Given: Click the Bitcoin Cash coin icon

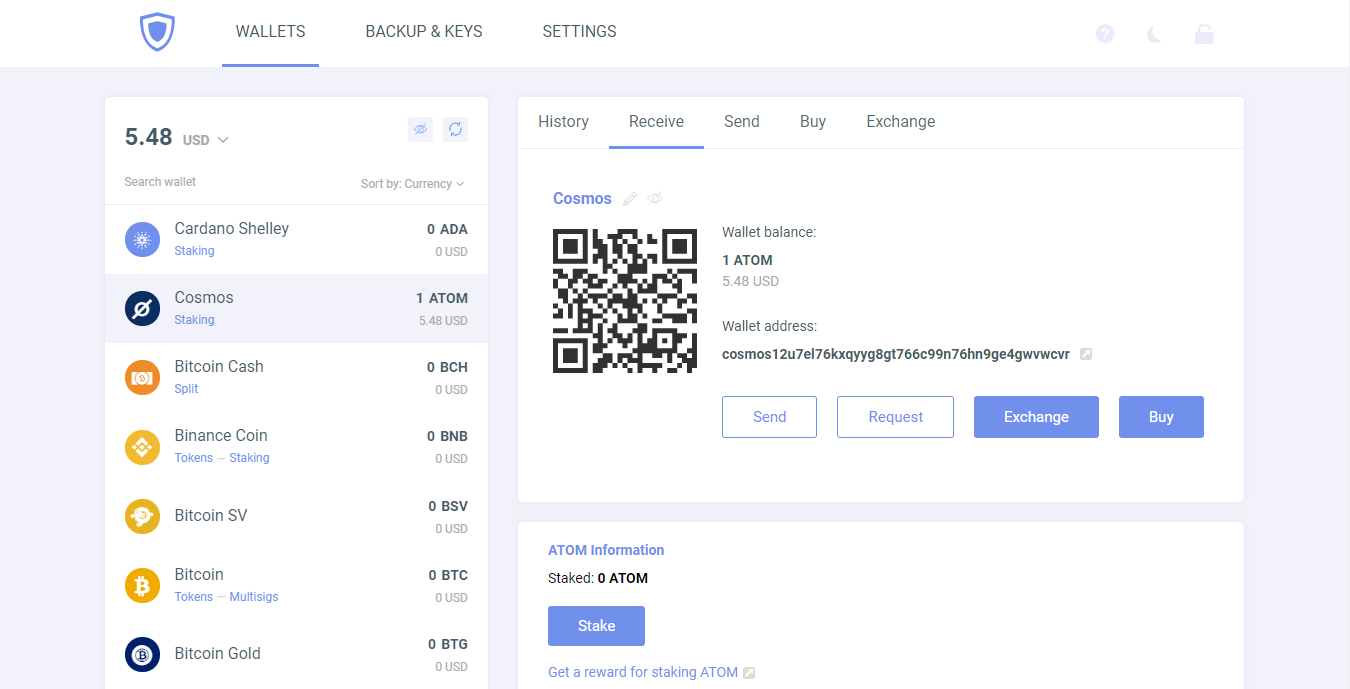Looking at the screenshot, I should pos(142,377).
